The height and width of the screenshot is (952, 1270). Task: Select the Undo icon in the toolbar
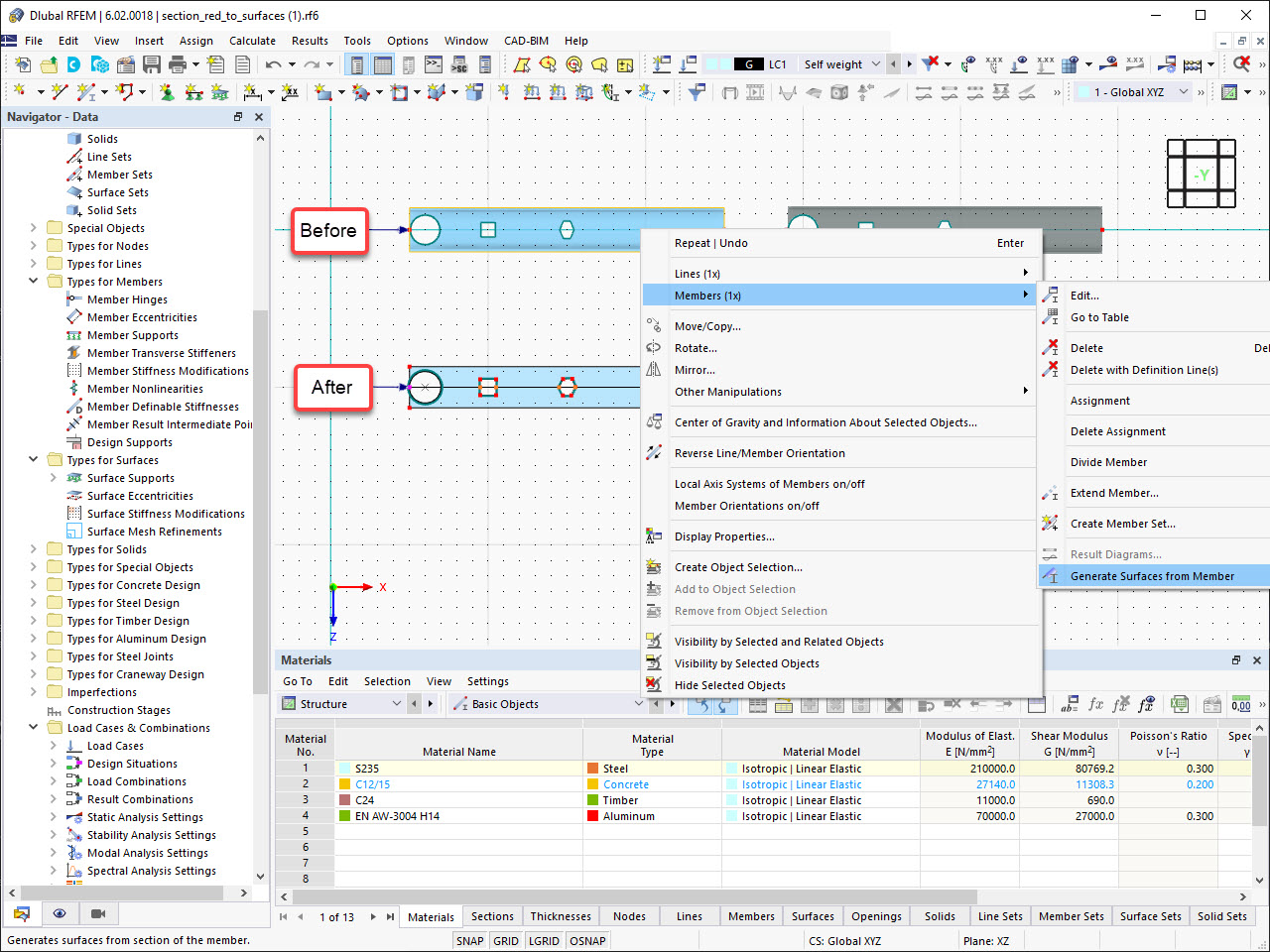276,62
